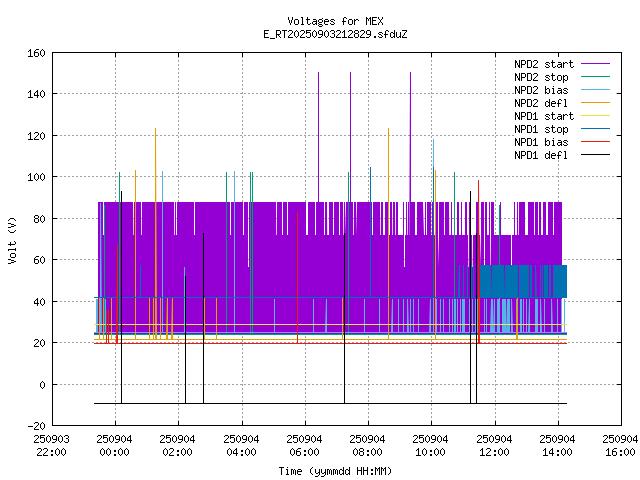Click the "Volt (V)" y-axis label

pyautogui.click(x=13, y=240)
